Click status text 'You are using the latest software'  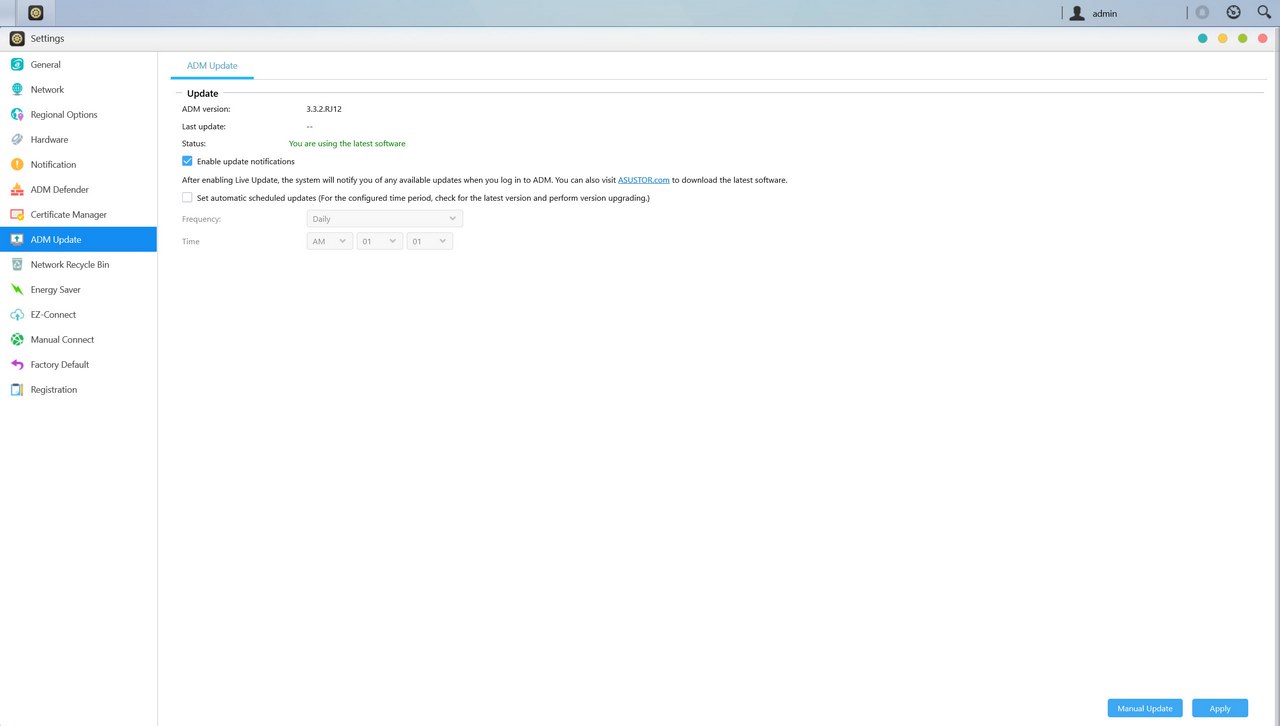pyautogui.click(x=347, y=144)
